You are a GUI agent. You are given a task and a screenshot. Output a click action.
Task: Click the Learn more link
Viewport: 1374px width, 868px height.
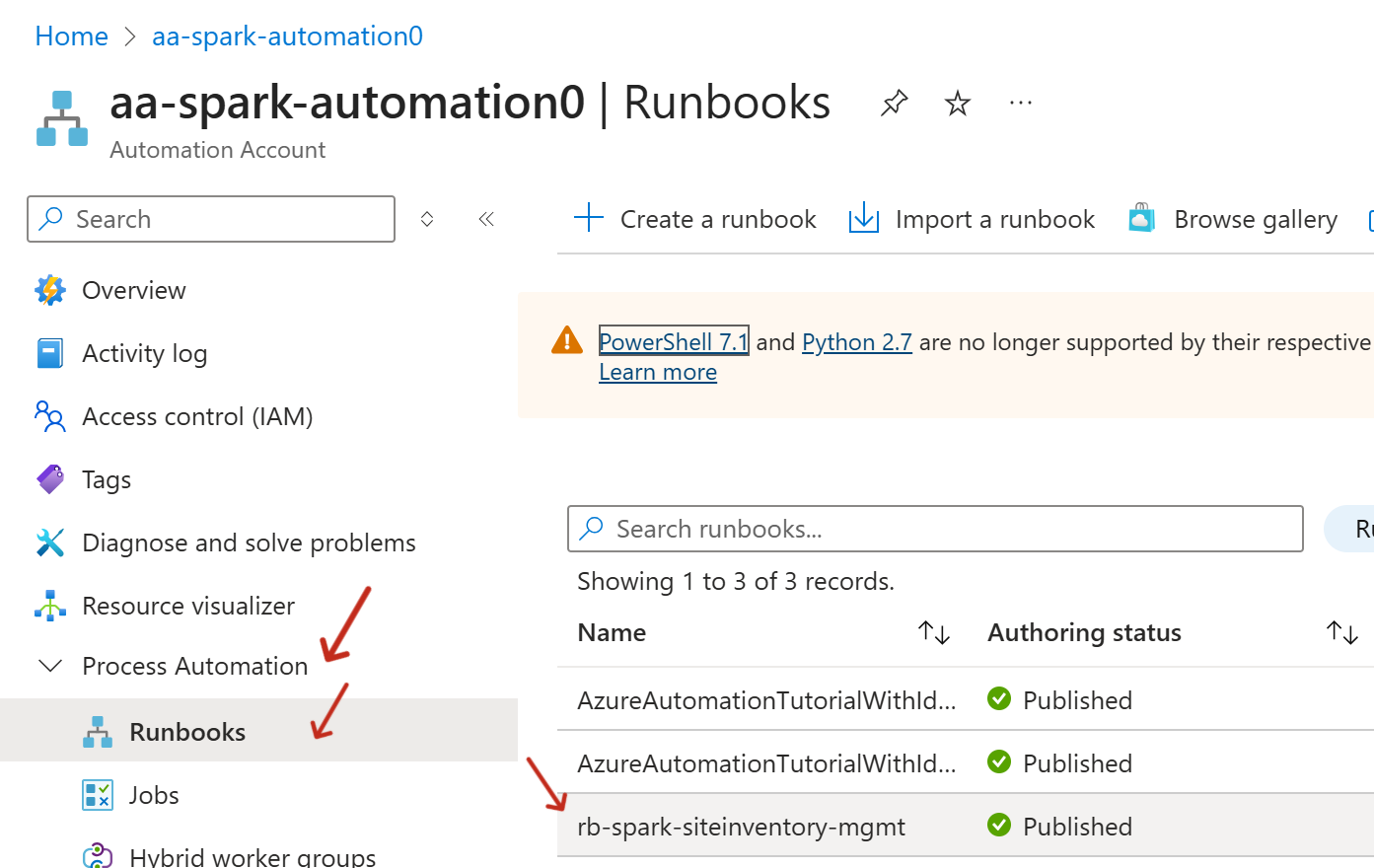[x=658, y=372]
